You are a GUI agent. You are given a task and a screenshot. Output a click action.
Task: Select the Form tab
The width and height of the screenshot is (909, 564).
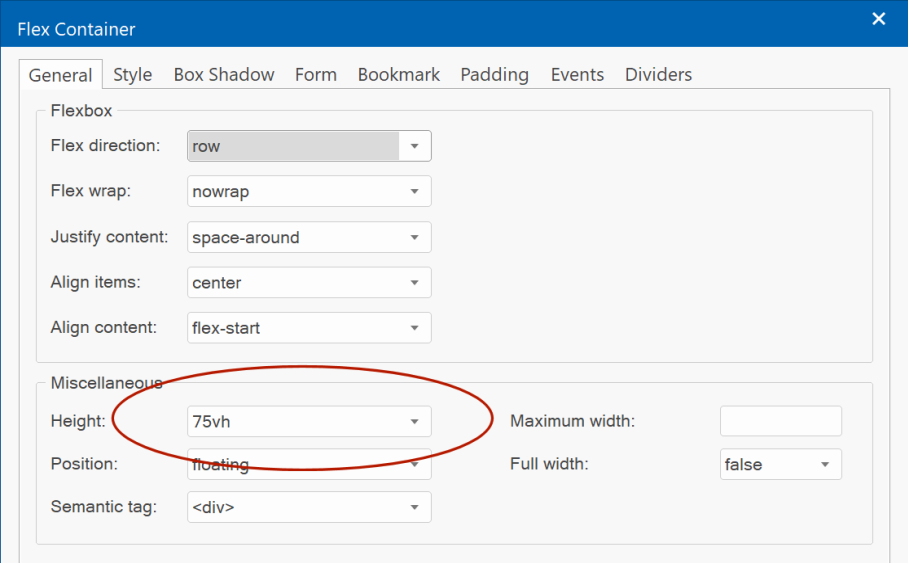pyautogui.click(x=316, y=75)
